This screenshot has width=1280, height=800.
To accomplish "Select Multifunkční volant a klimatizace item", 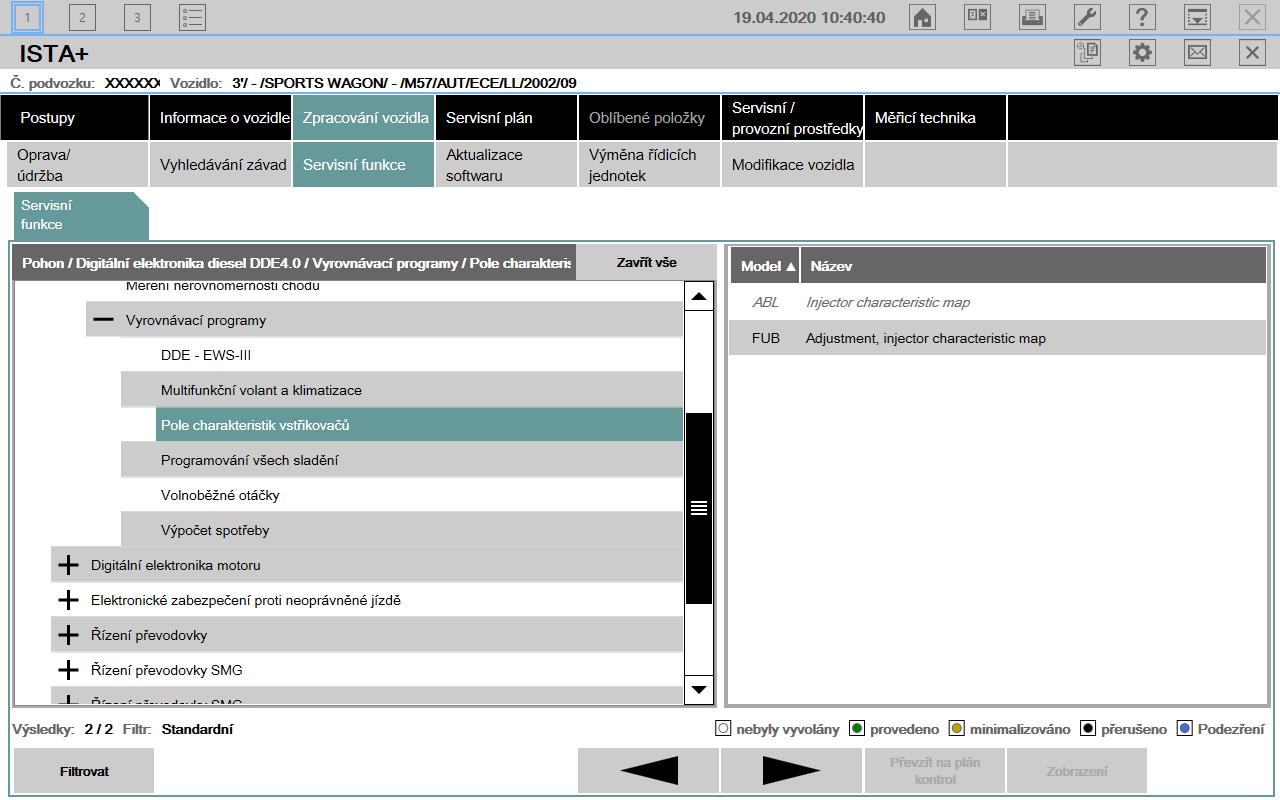I will pyautogui.click(x=401, y=390).
